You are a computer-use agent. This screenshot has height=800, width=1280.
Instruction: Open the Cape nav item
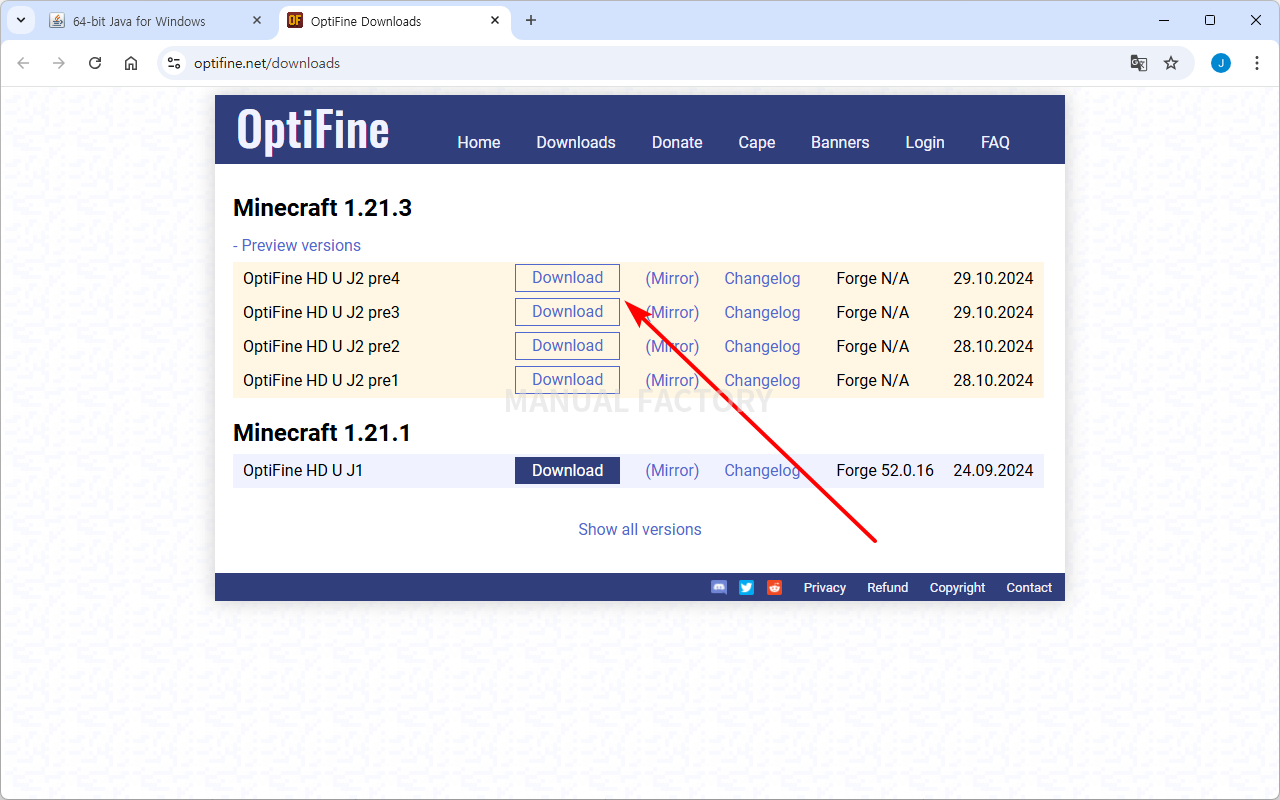coord(757,142)
